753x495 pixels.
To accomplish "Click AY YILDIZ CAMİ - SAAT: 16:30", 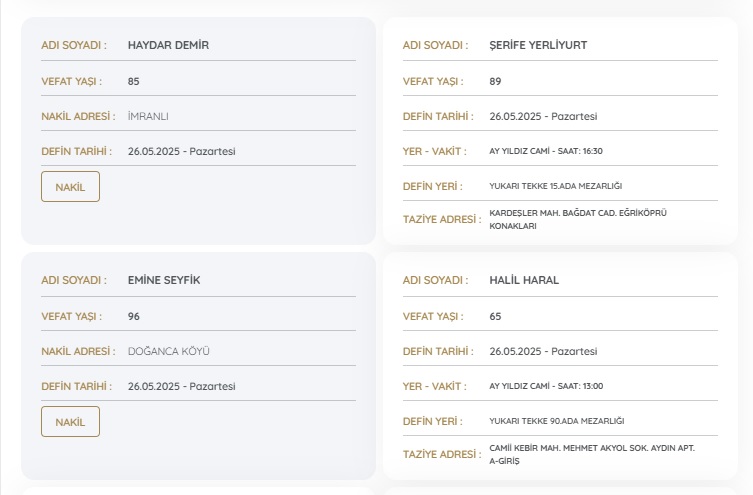I will pos(546,151).
